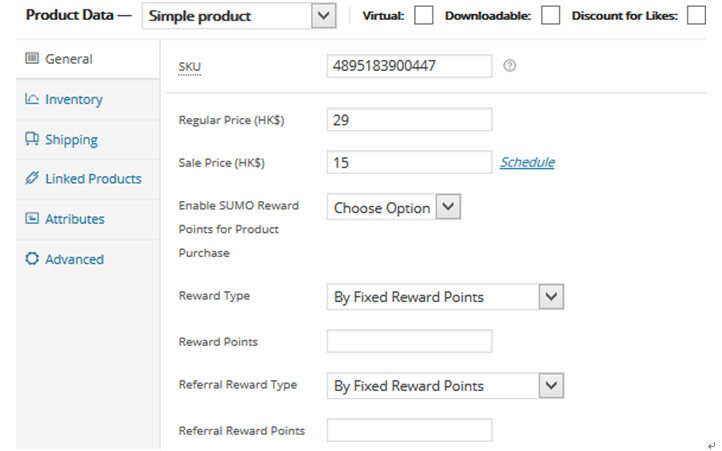Click the Attributes panel icon
722x451 pixels.
click(x=32, y=218)
